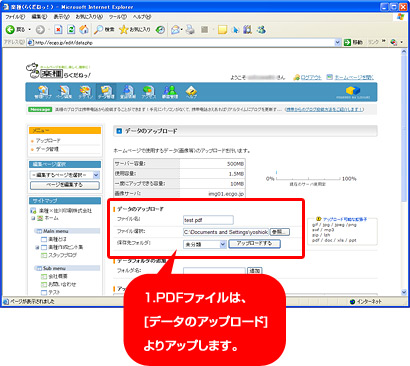Viewport: 410px width, 366px height.
Task: Click the ログアウト link
Action: [311, 77]
